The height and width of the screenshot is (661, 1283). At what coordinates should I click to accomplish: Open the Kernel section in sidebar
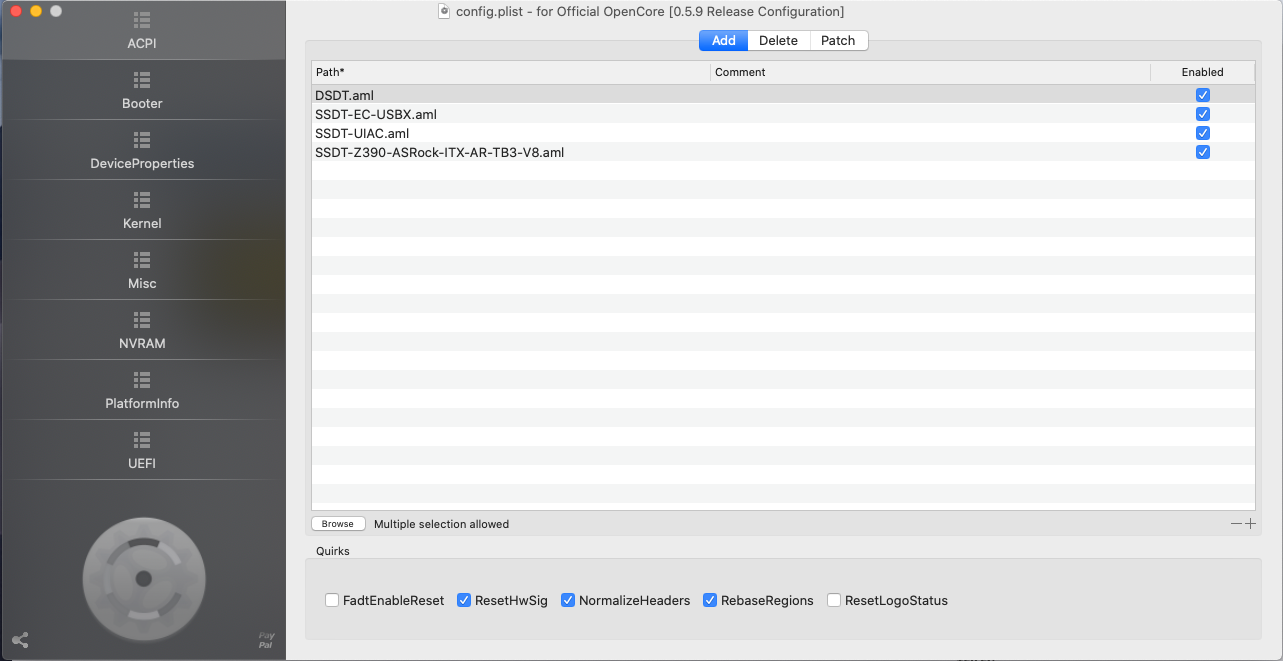point(142,211)
